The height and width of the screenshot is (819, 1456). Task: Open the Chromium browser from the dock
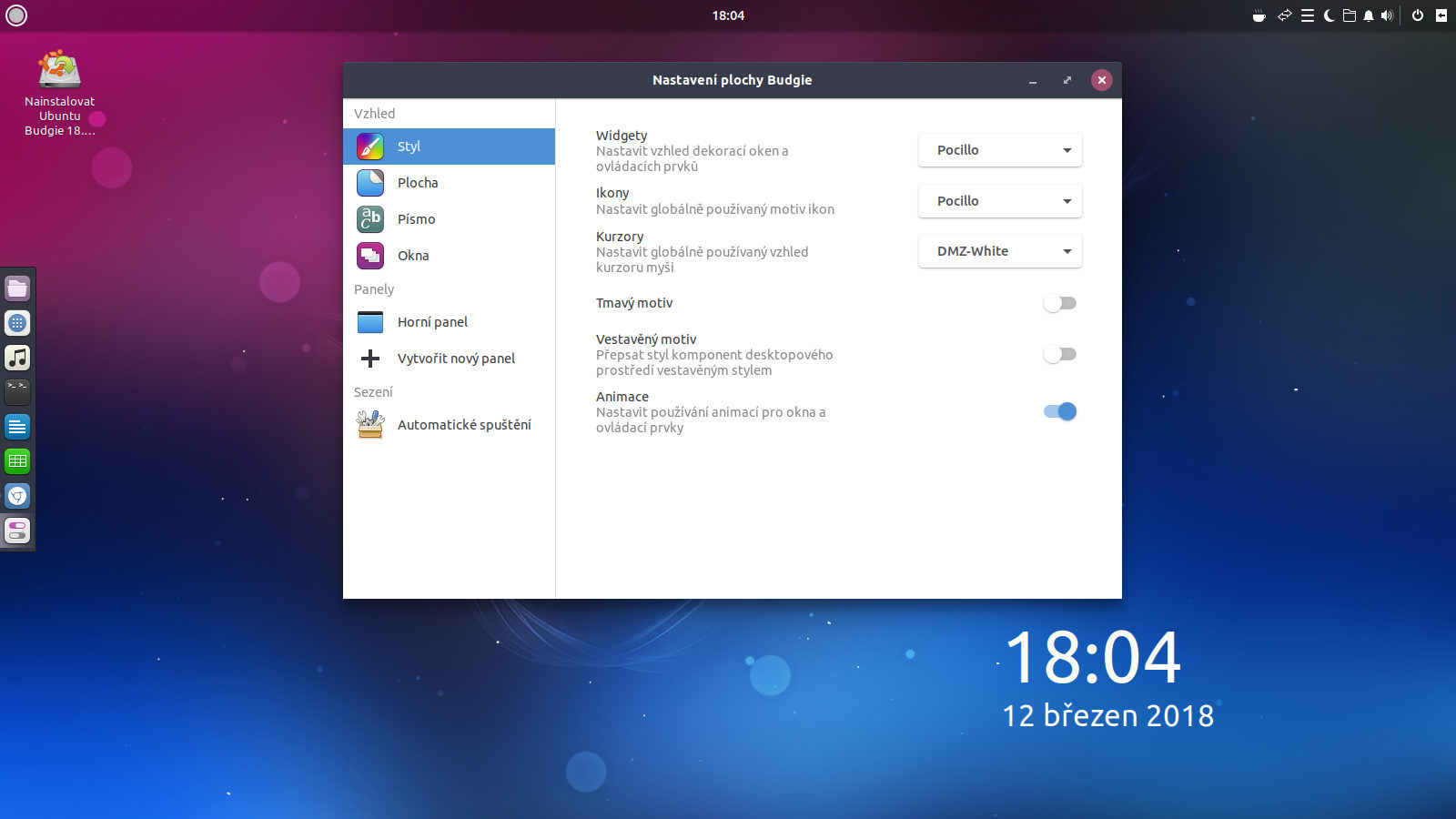17,496
